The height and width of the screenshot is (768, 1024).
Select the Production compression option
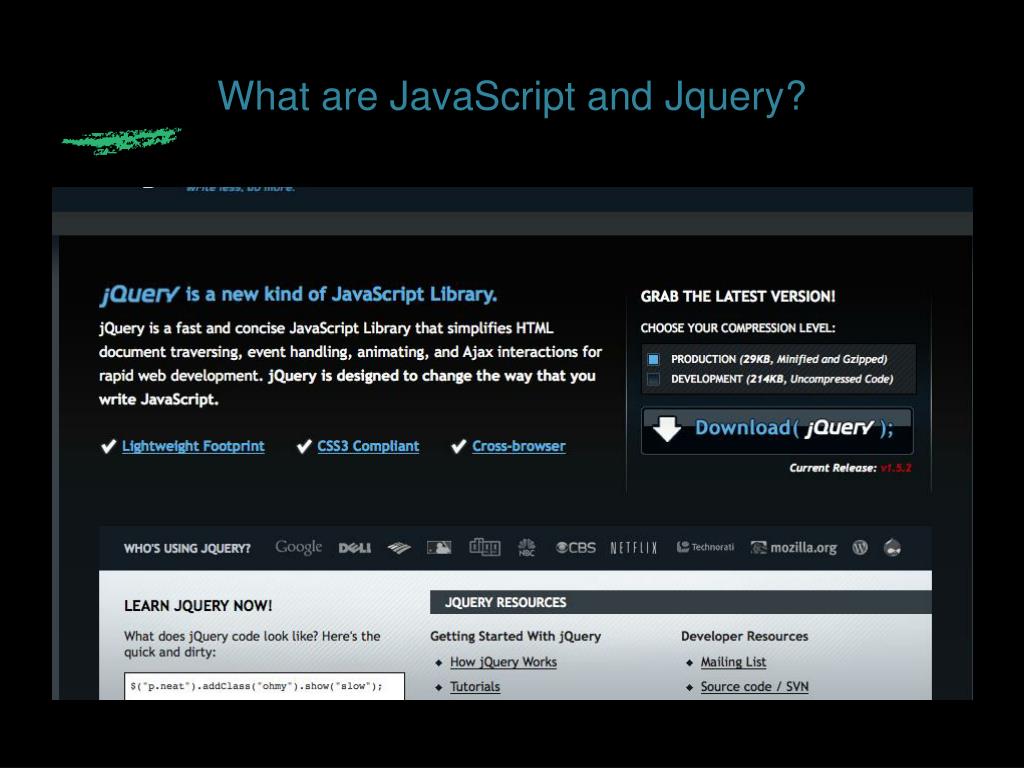tap(654, 359)
